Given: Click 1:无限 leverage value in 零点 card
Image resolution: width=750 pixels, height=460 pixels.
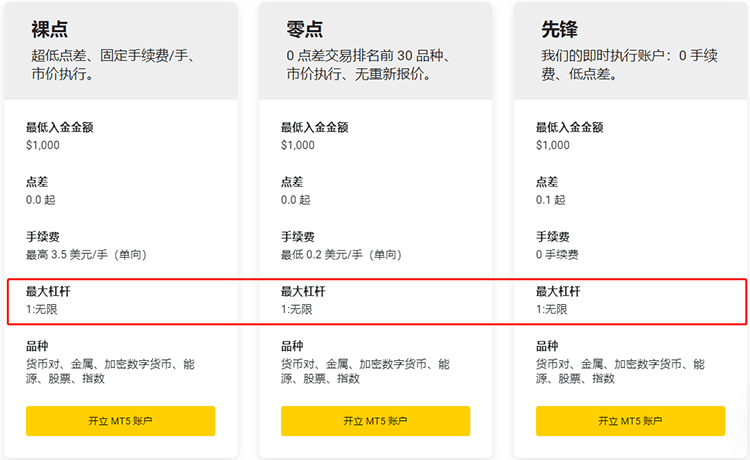Looking at the screenshot, I should point(297,309).
